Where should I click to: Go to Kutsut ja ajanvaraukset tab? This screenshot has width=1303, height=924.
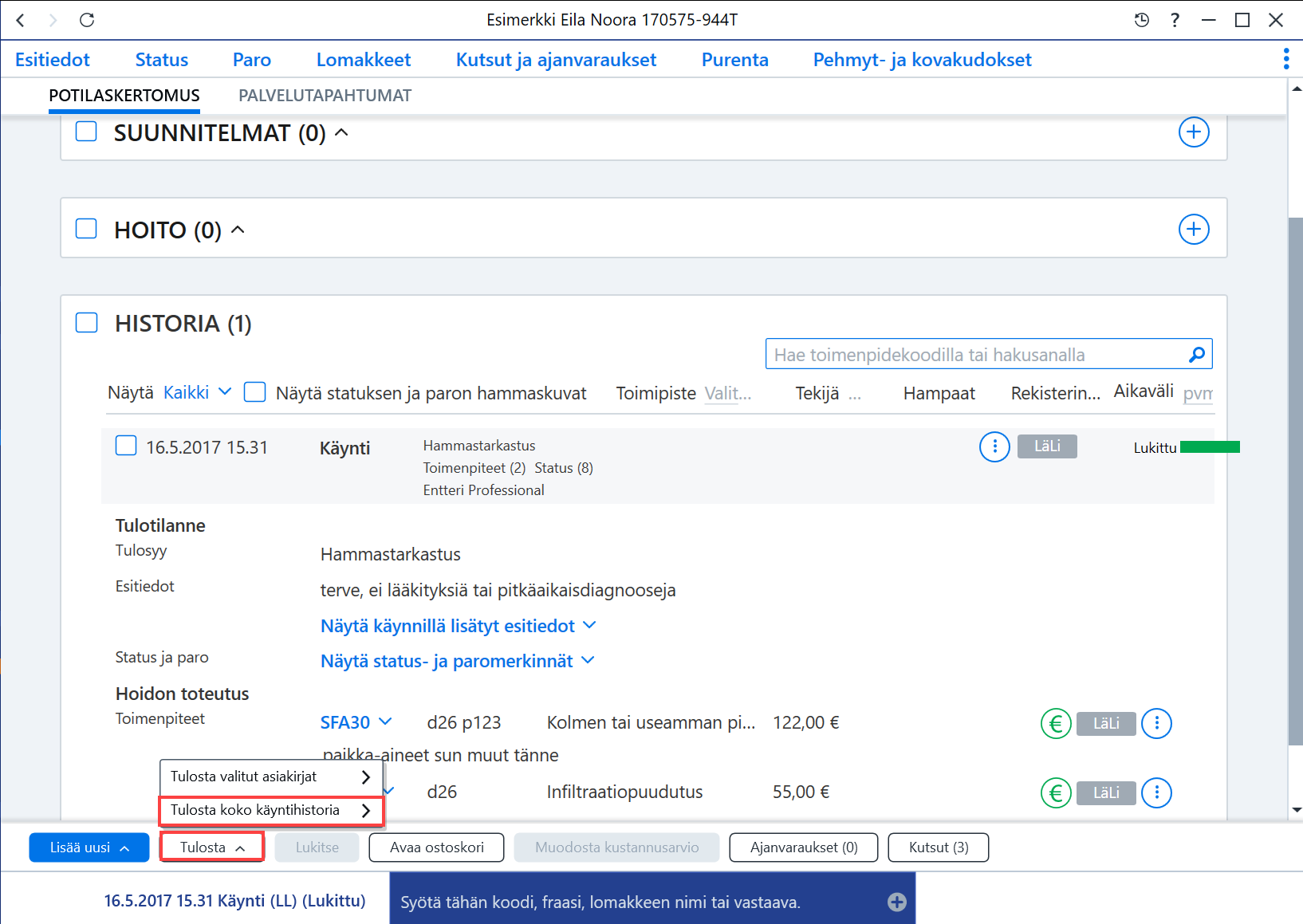tap(557, 60)
